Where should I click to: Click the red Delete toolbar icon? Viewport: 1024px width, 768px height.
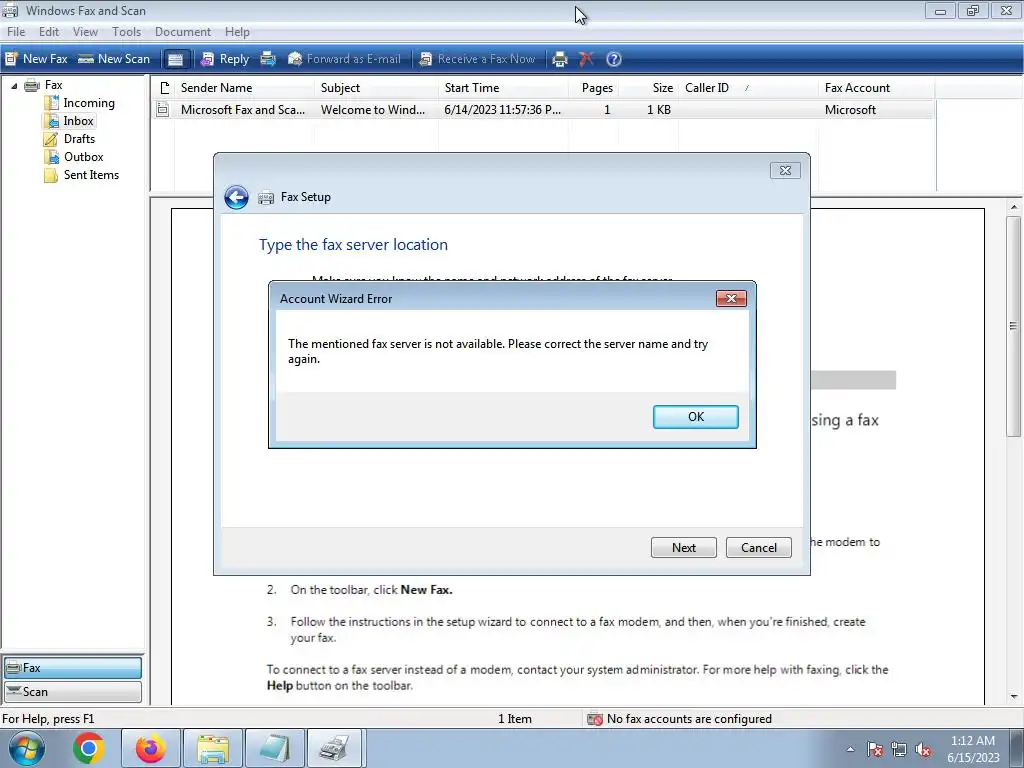tap(586, 59)
